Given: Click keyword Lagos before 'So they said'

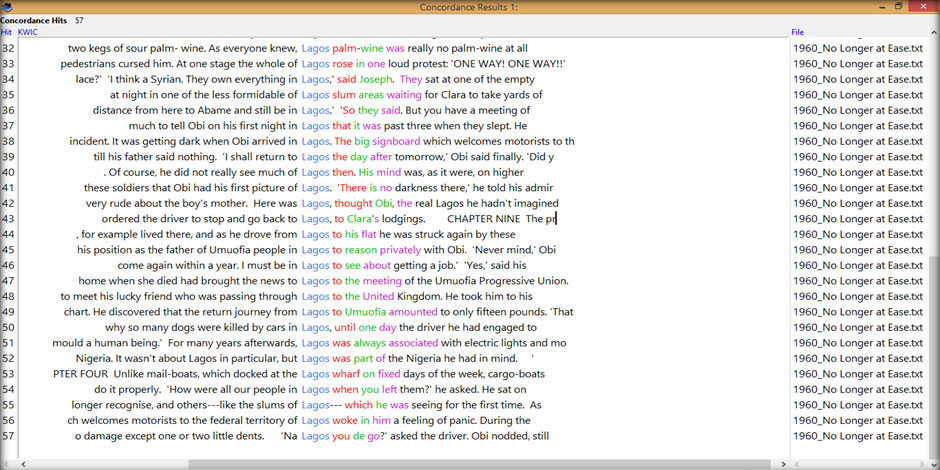Looking at the screenshot, I should point(315,110).
